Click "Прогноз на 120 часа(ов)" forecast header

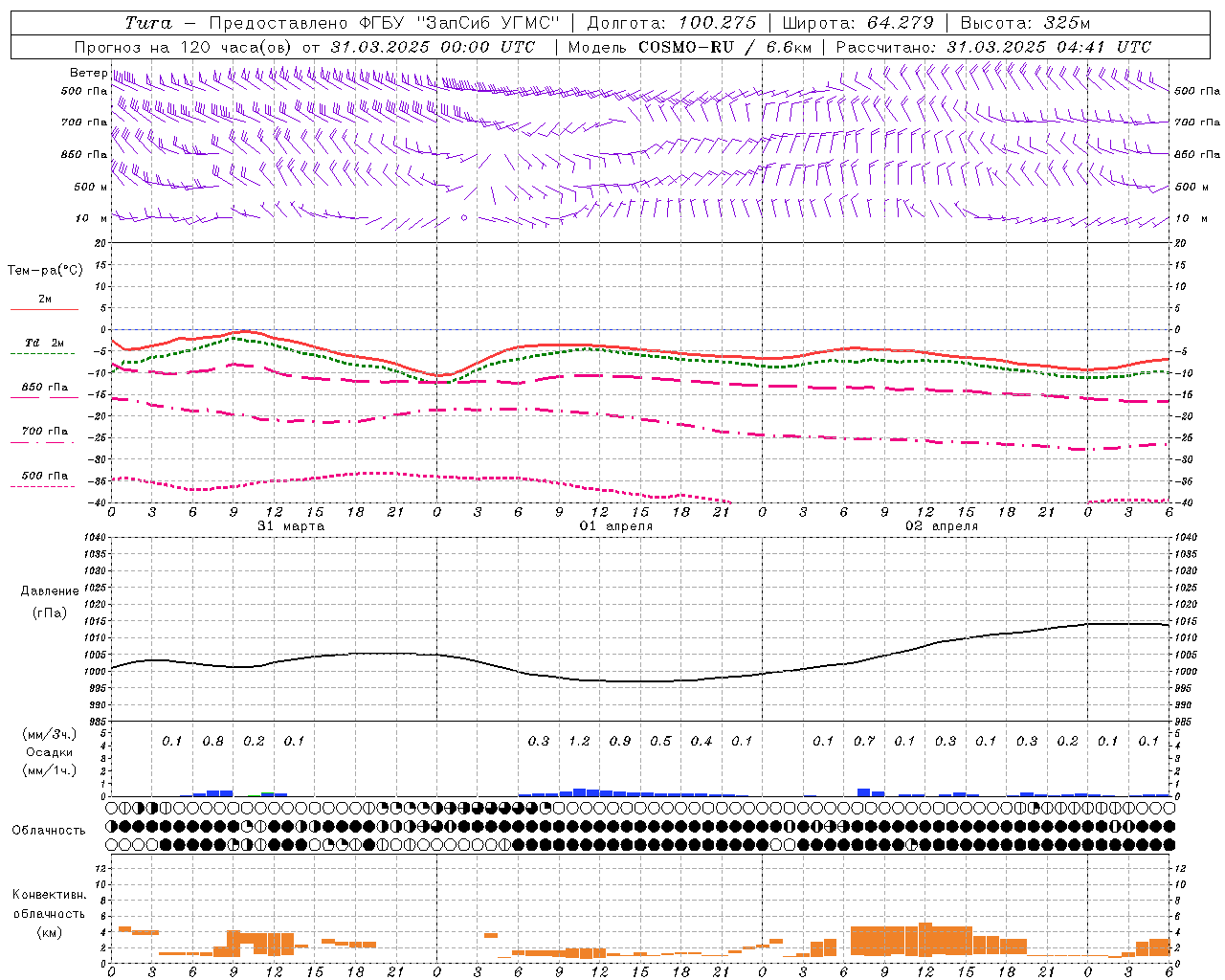pos(185,47)
